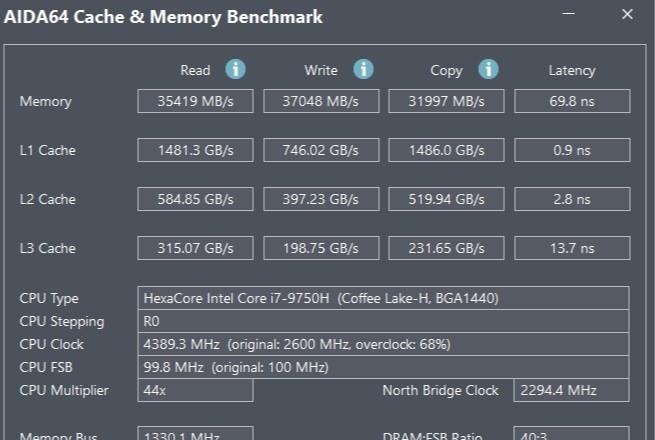This screenshot has width=655, height=440.
Task: Close the AIDA64 benchmark window
Action: pyautogui.click(x=627, y=14)
